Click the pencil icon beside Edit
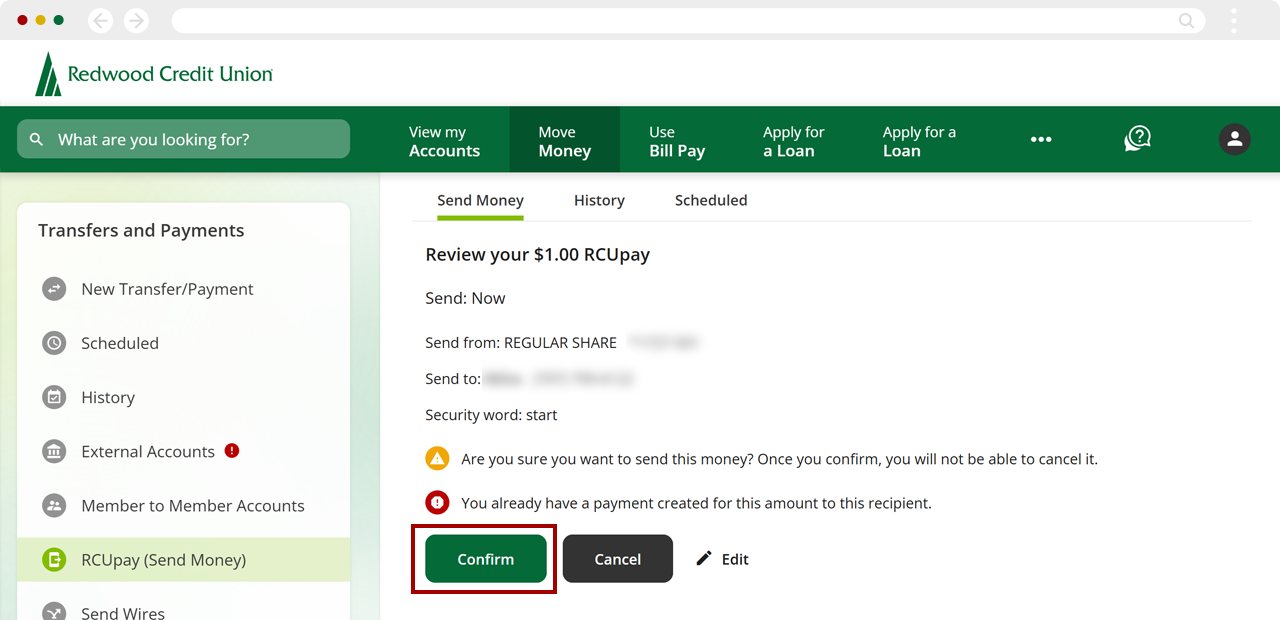The height and width of the screenshot is (620, 1280). point(704,558)
